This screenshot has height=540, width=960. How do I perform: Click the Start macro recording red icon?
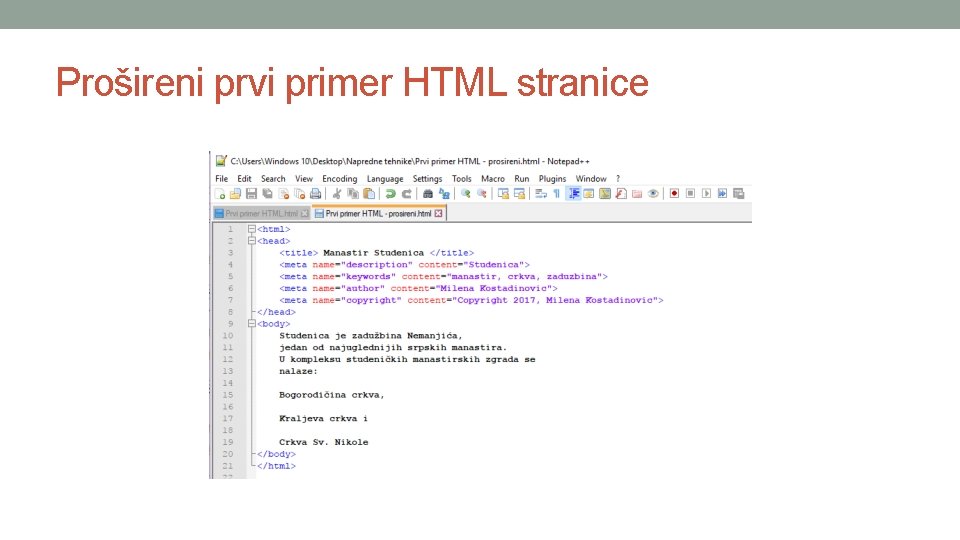tap(674, 193)
